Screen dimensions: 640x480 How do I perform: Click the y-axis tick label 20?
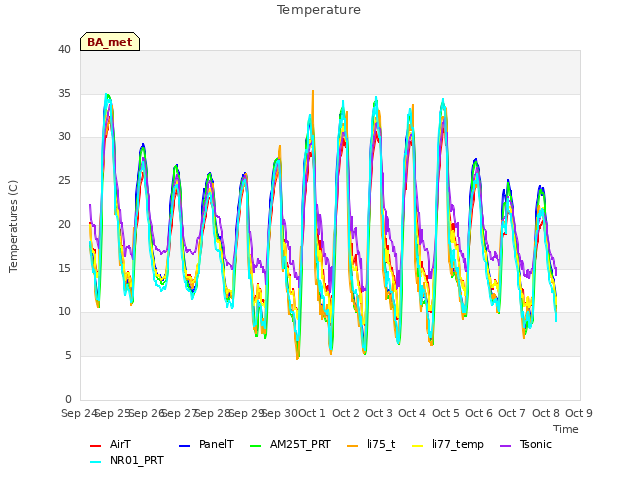[64, 224]
